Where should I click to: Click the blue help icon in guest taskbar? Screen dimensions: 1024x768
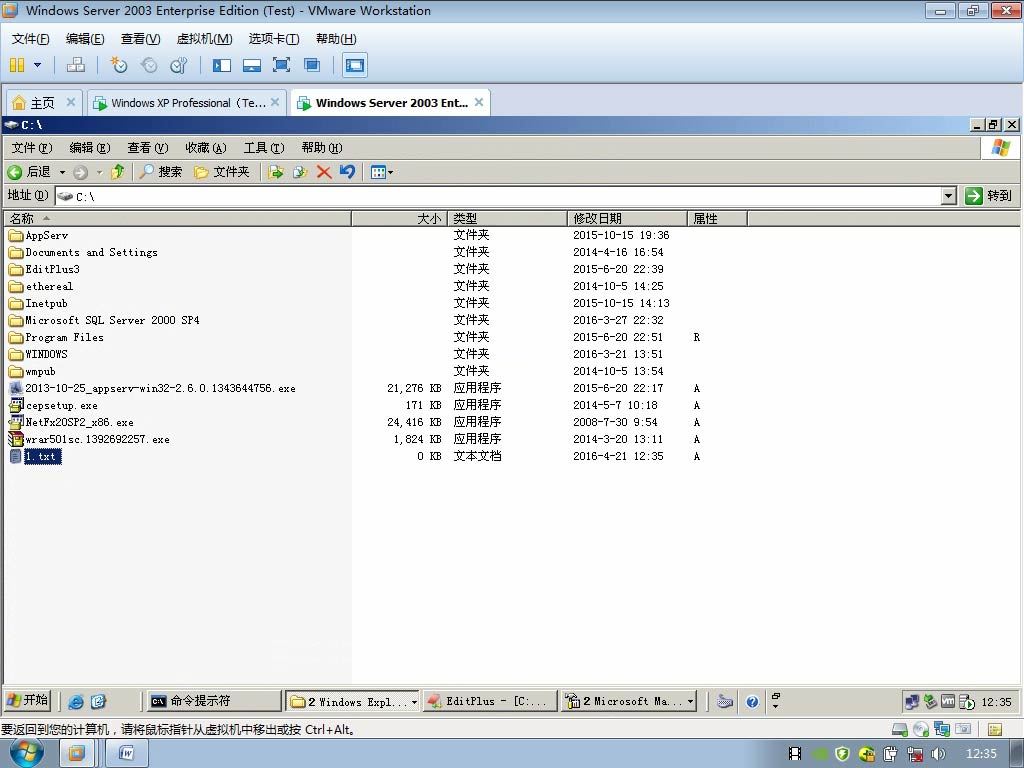752,702
